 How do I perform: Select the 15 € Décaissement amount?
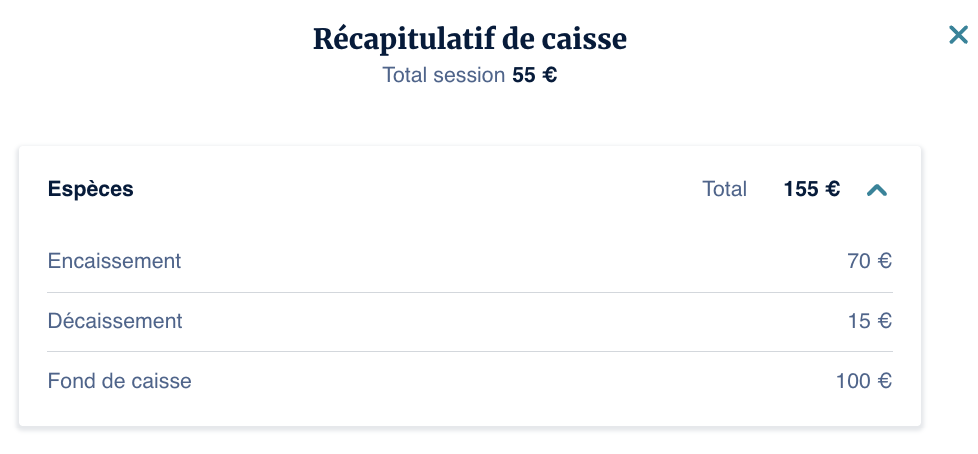[869, 321]
